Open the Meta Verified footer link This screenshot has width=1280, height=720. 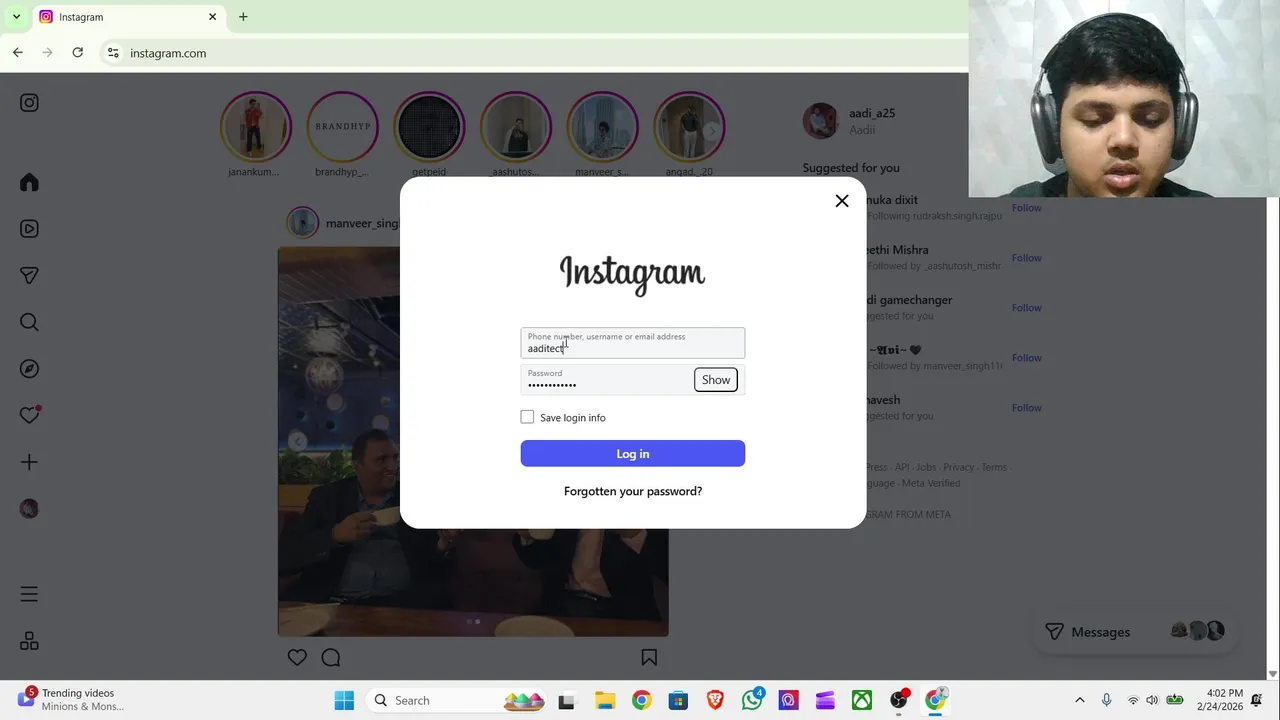coord(931,483)
